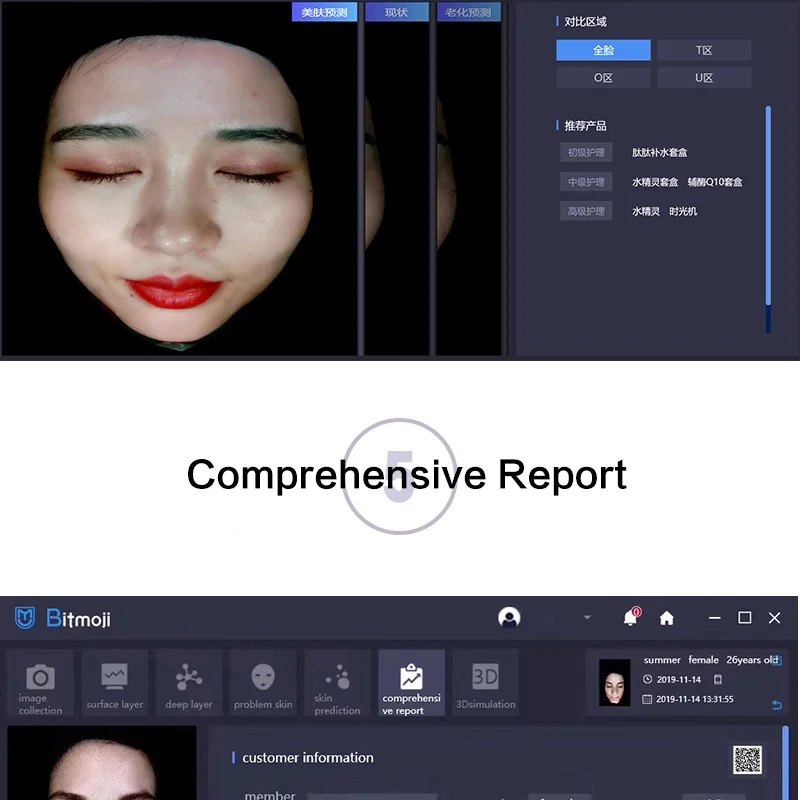The height and width of the screenshot is (800, 800).
Task: Go to home via house icon
Action: pyautogui.click(x=667, y=618)
